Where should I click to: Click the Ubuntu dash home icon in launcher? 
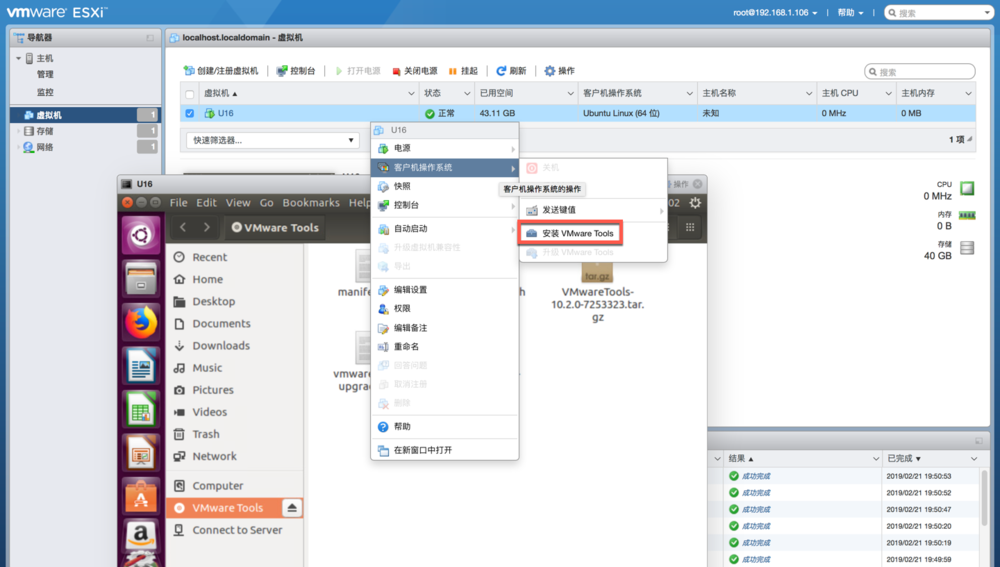pyautogui.click(x=141, y=235)
